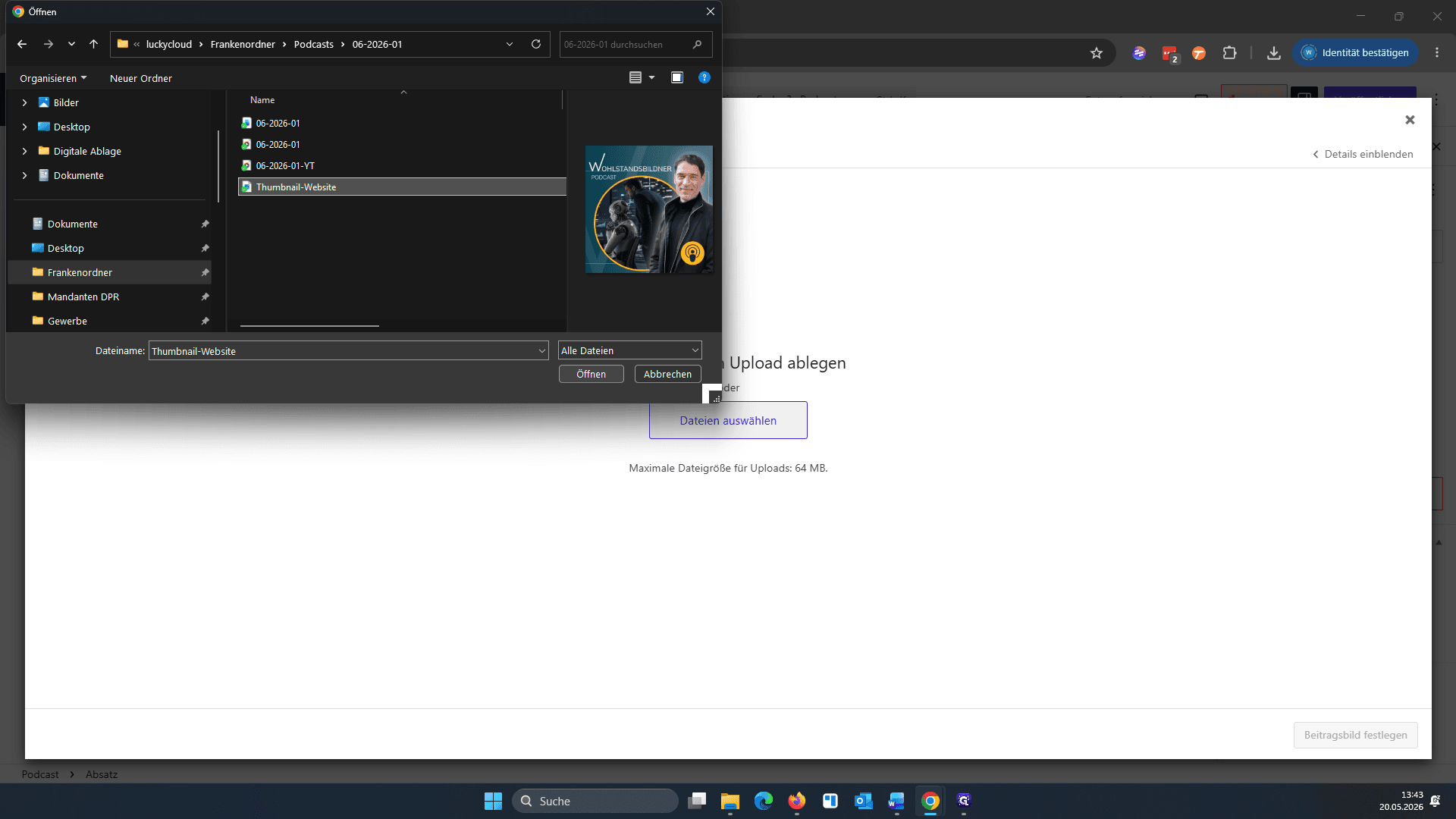Open the recent locations dropdown arrow
This screenshot has width=1456, height=819.
71,44
